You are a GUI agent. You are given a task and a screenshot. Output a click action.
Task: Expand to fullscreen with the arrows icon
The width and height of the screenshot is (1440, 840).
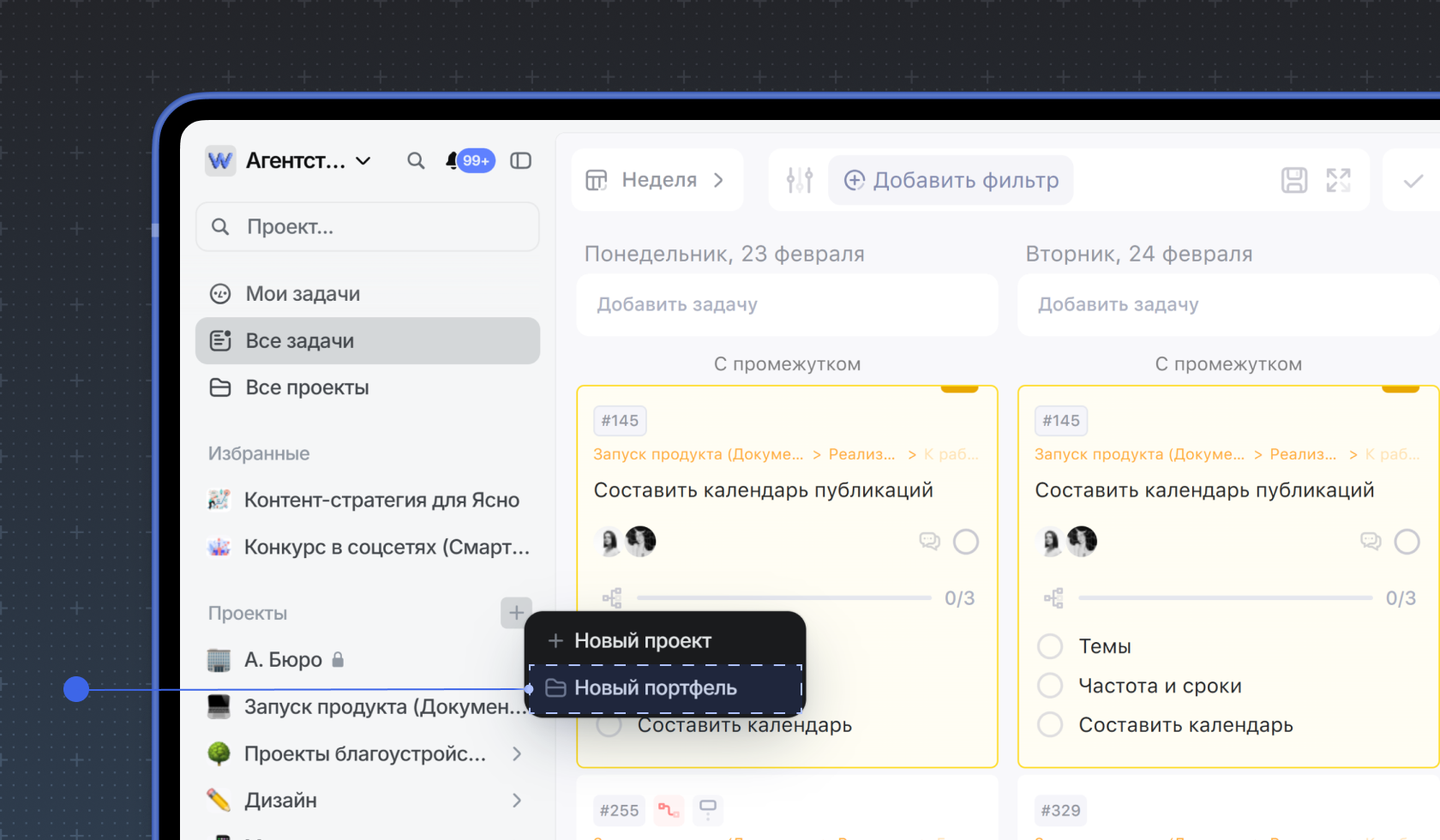tap(1338, 180)
